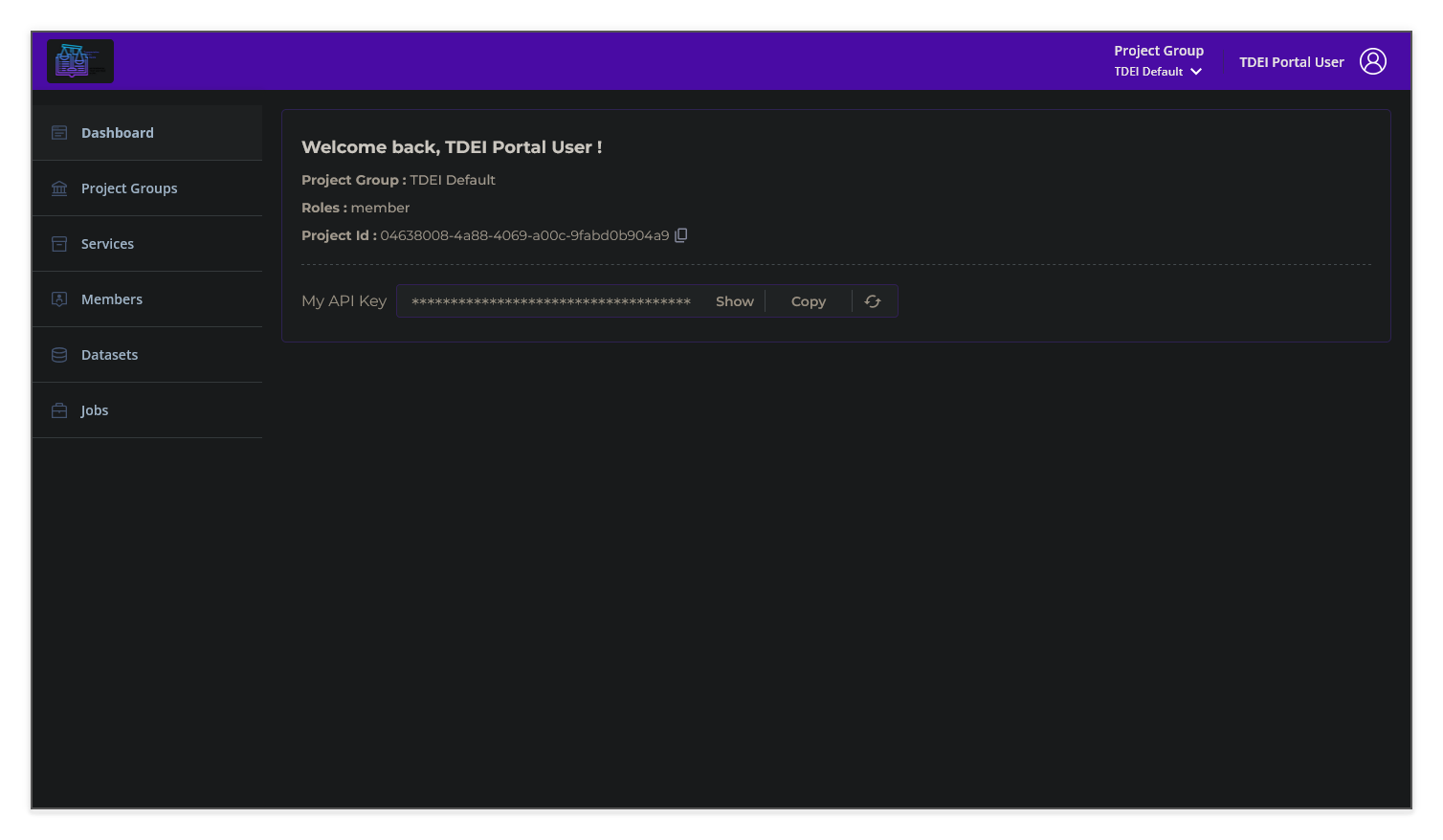Viewport: 1443px width, 840px height.
Task: Open the Project Group selector chevron
Action: coord(1196,71)
